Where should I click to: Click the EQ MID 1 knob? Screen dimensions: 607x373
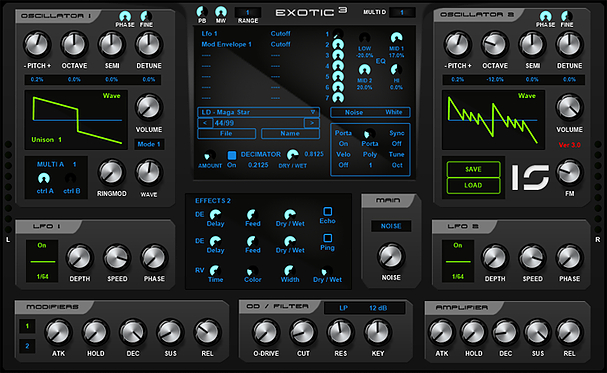[x=396, y=38]
